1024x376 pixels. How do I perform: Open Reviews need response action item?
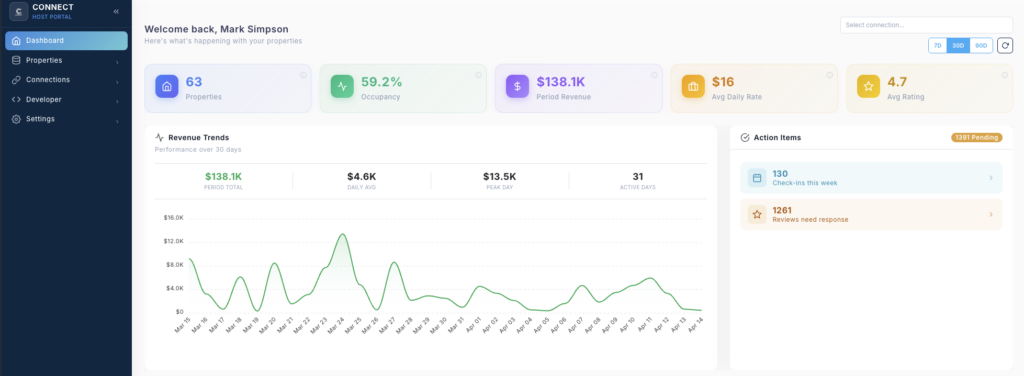(871, 215)
